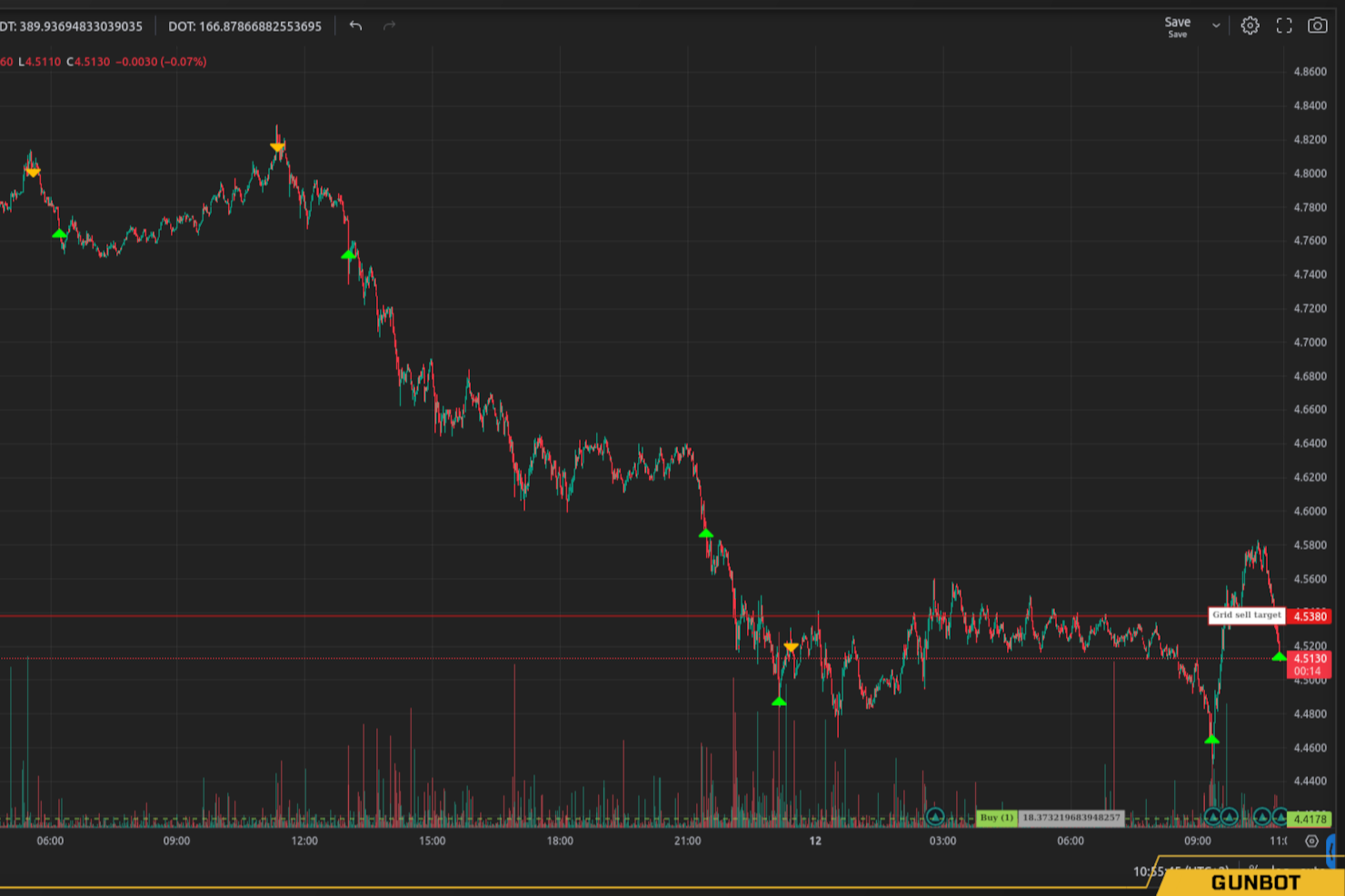The height and width of the screenshot is (896, 1345).
Task: Open time axis settings hexagon icon
Action: 1310,841
